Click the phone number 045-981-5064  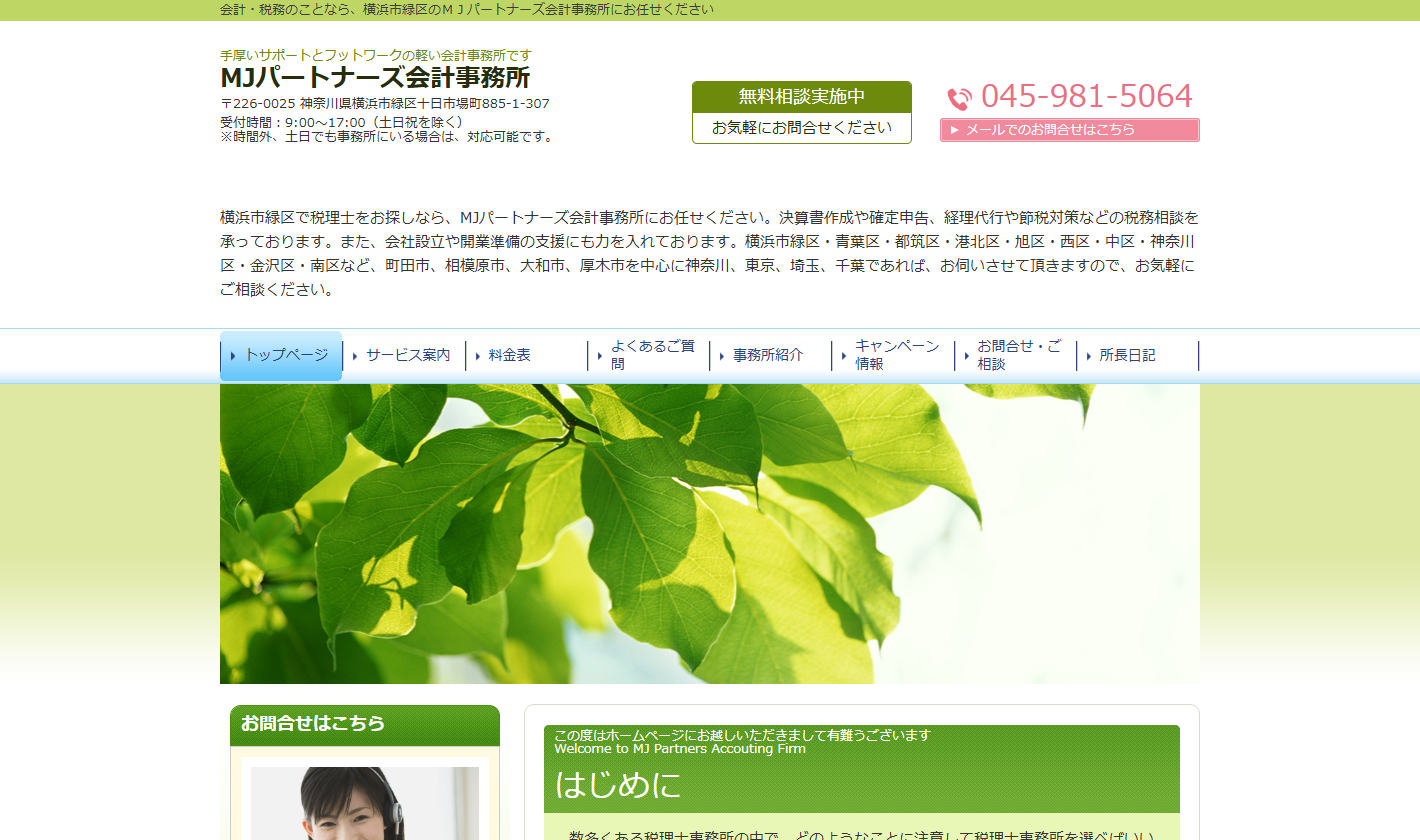1086,96
